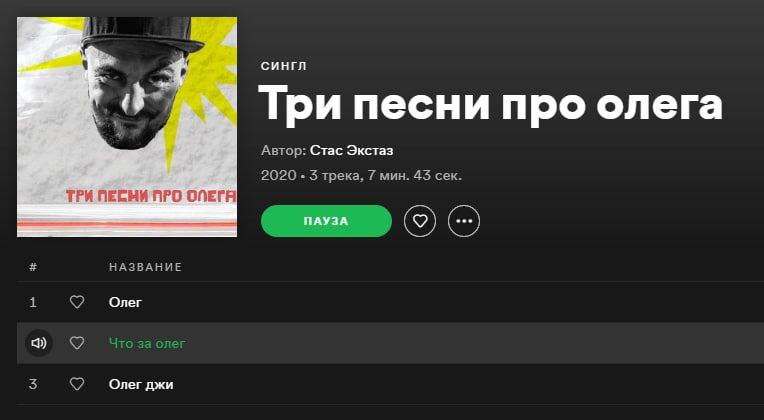This screenshot has width=764, height=420.
Task: Click the # column header
Action: pos(33,267)
